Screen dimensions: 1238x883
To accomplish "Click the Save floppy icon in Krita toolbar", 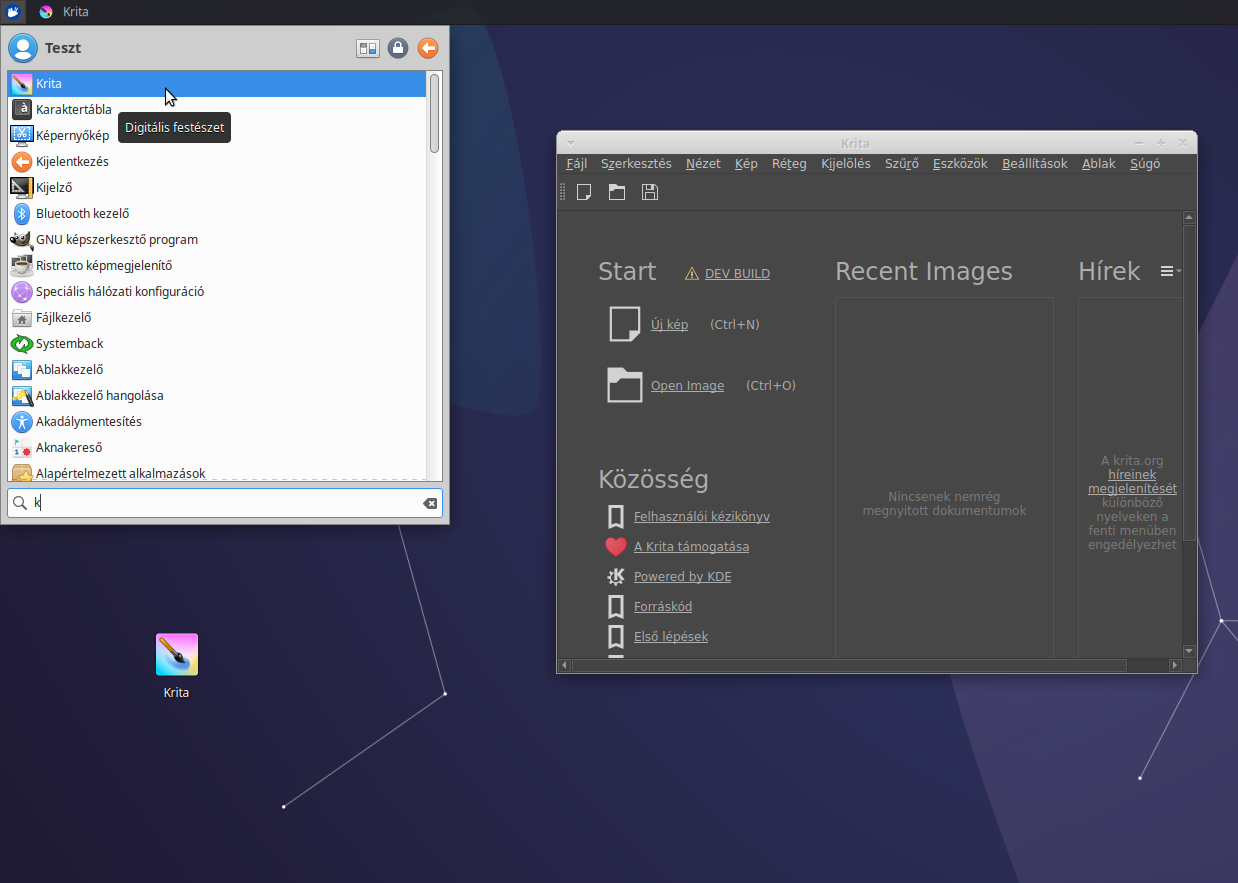I will click(x=650, y=192).
